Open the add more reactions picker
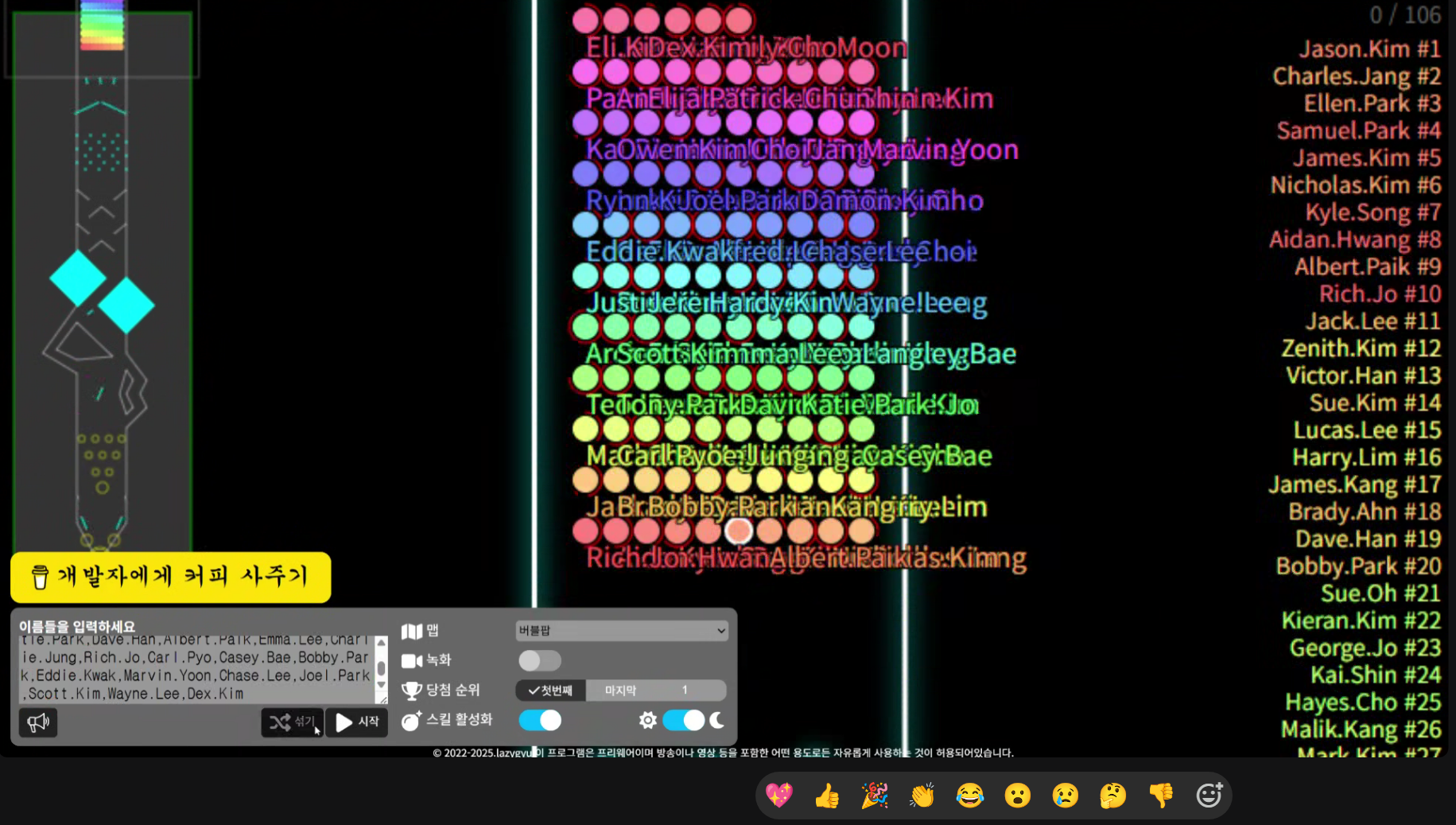Viewport: 1456px width, 825px height. [x=1209, y=795]
